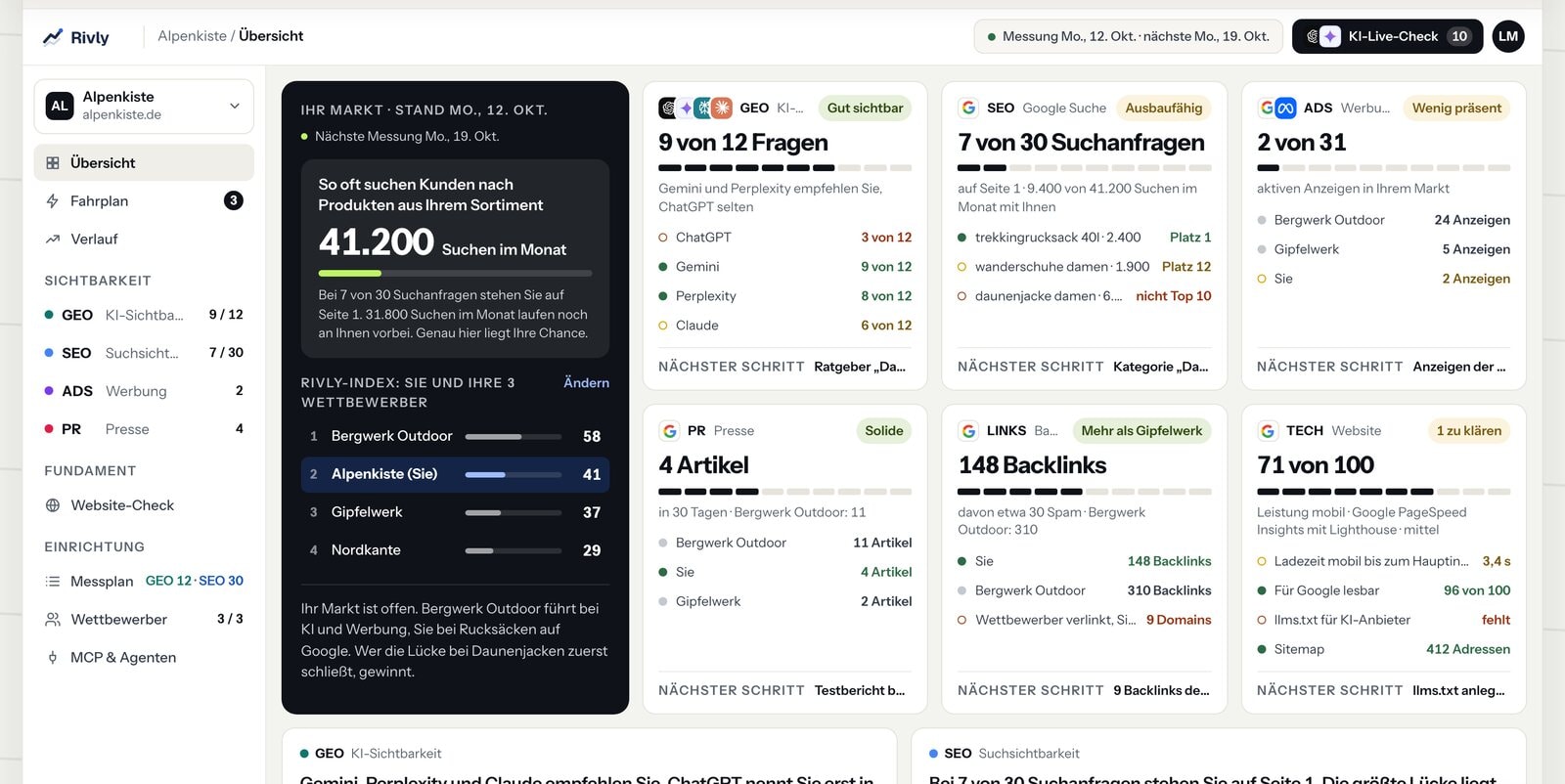This screenshot has height=784, width=1565.
Task: Click the Übersicht grid icon
Action: tap(53, 163)
